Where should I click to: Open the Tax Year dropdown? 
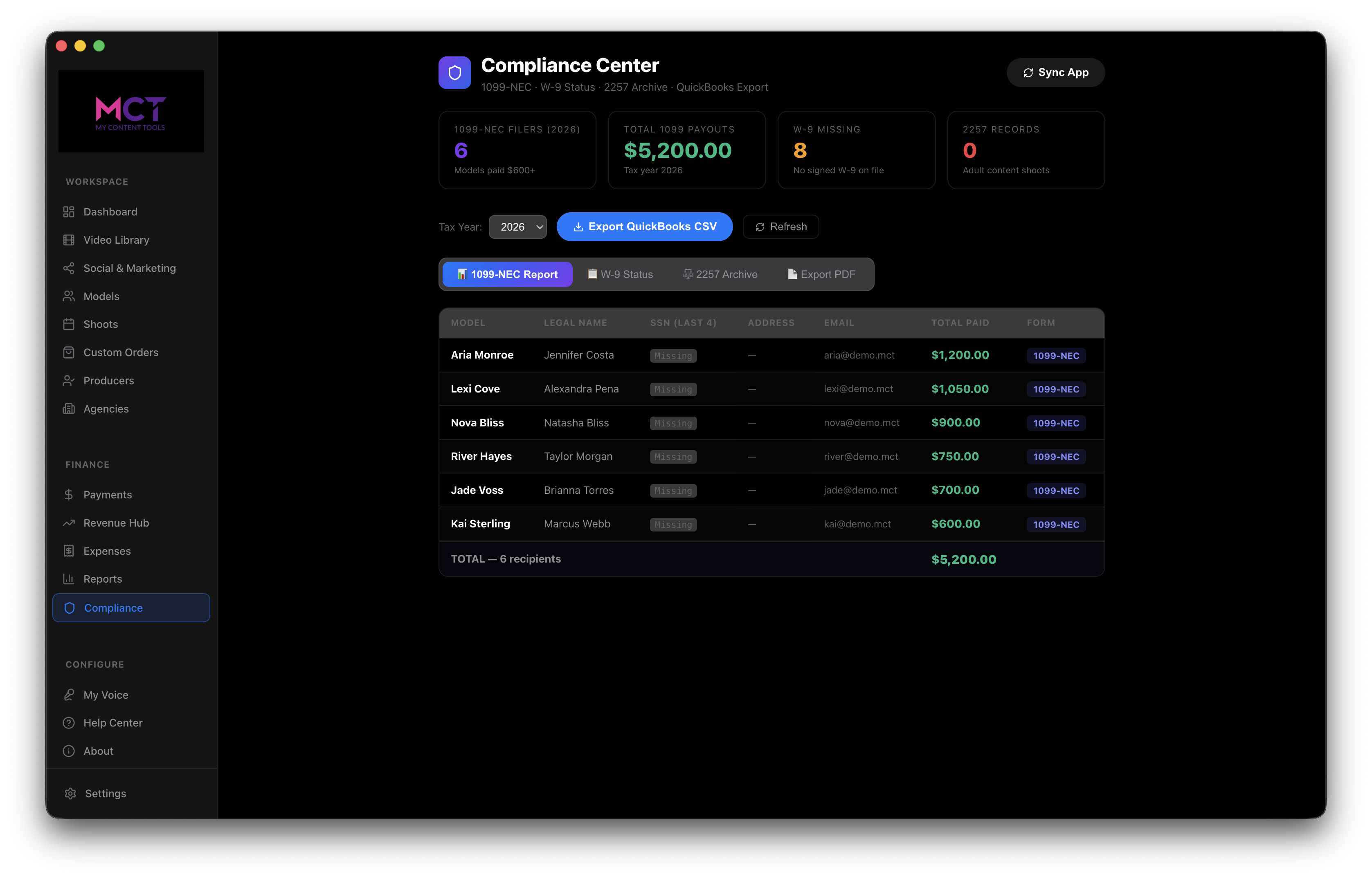pos(517,226)
